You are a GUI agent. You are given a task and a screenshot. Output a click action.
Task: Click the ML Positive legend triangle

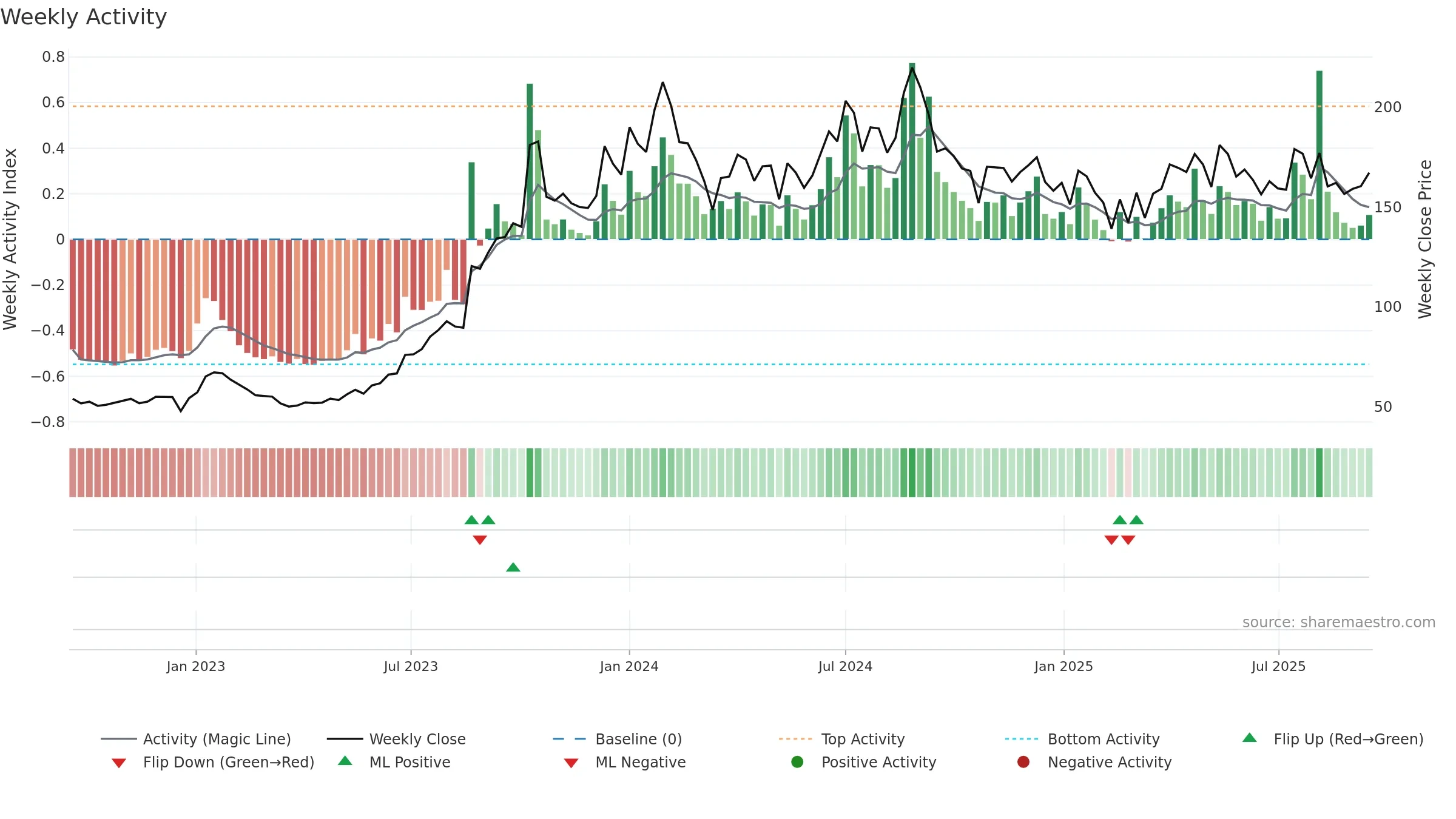[345, 761]
